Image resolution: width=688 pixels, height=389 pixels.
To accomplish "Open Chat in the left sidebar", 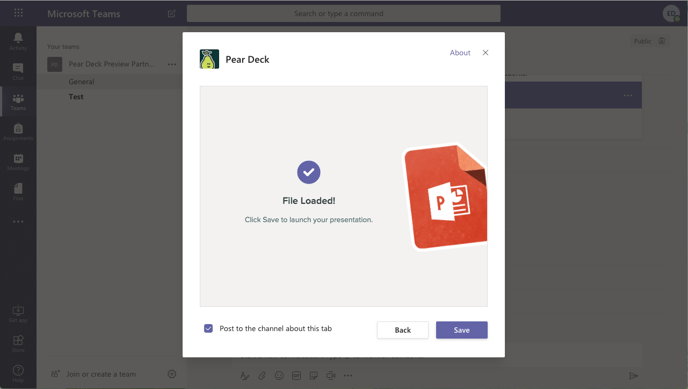I will coord(18,71).
